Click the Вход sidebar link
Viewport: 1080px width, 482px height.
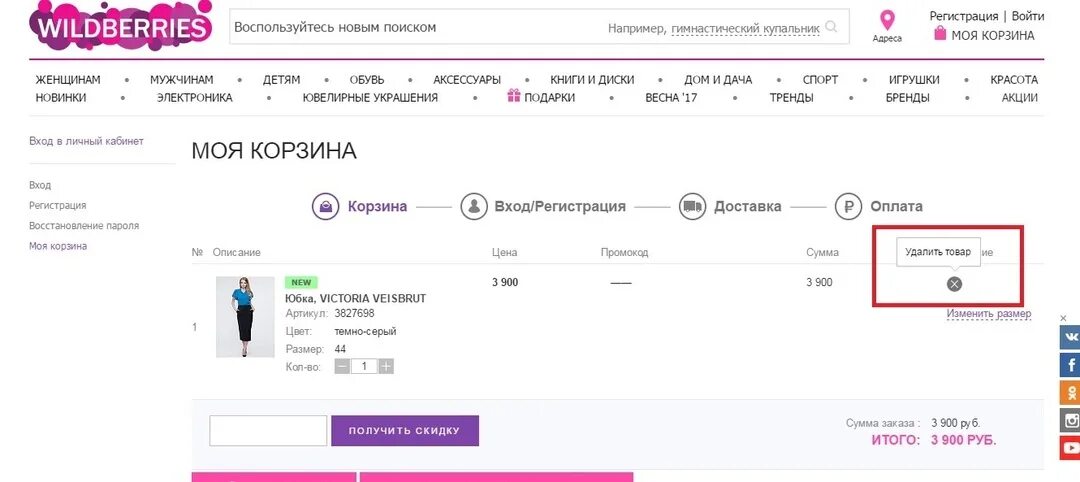(40, 185)
